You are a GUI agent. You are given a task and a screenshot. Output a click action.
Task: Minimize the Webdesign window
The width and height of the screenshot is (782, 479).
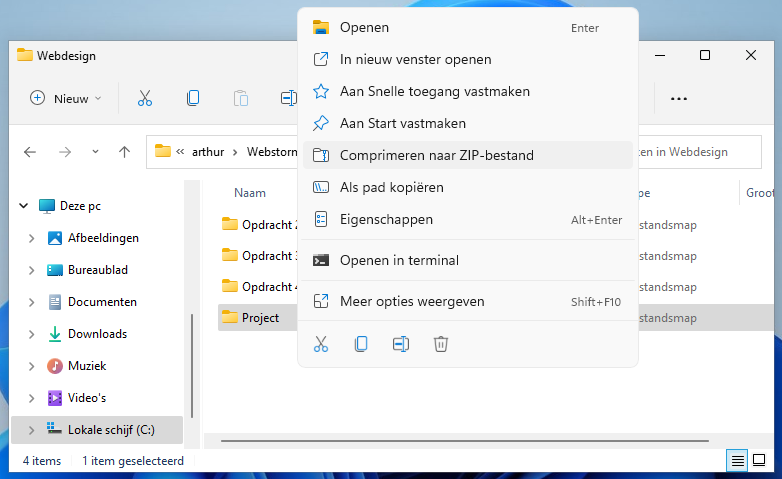[660, 55]
